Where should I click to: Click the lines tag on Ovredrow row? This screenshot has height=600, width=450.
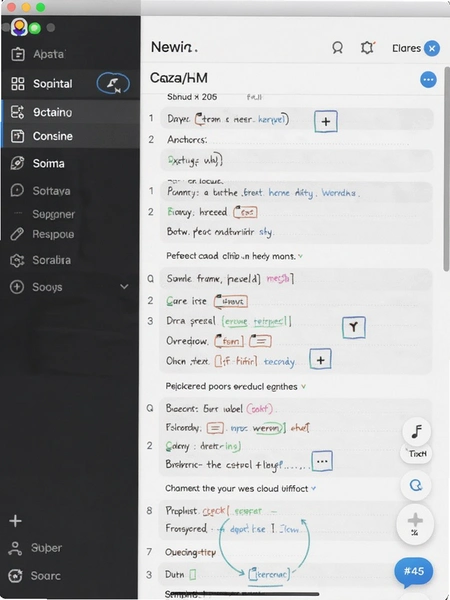point(260,341)
